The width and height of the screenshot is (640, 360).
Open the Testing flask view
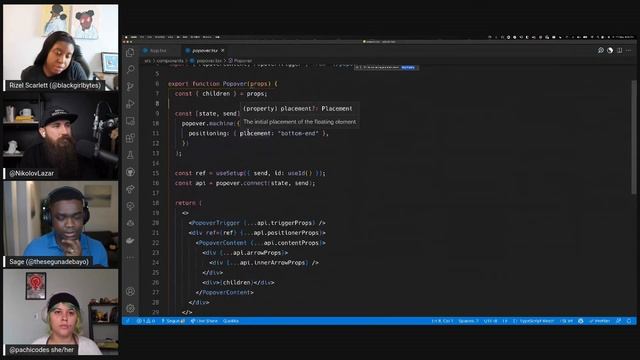coord(130,155)
